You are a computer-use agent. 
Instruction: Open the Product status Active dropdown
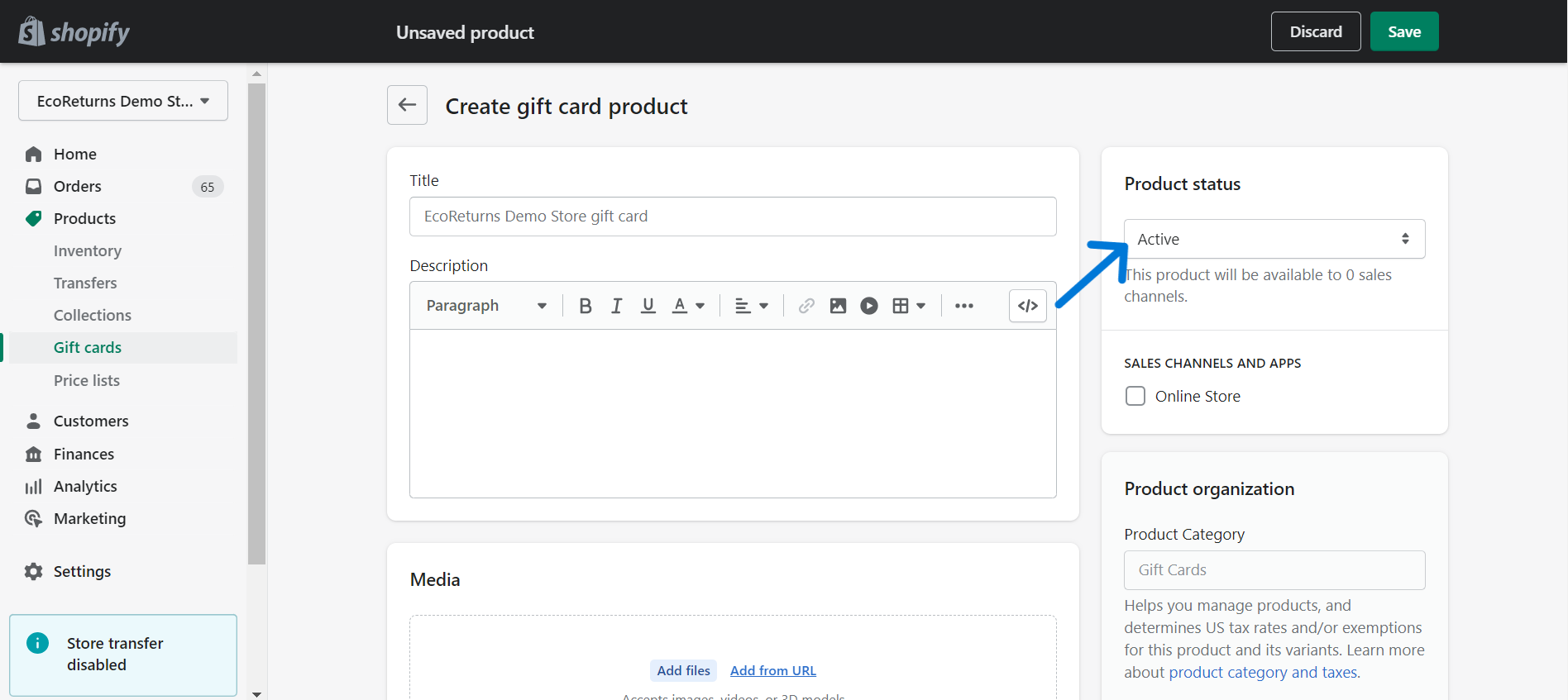pos(1274,239)
